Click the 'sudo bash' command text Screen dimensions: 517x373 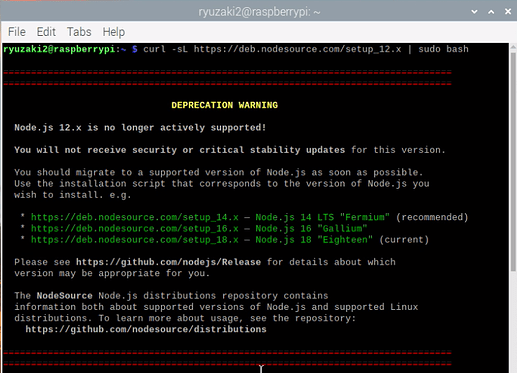pos(443,49)
